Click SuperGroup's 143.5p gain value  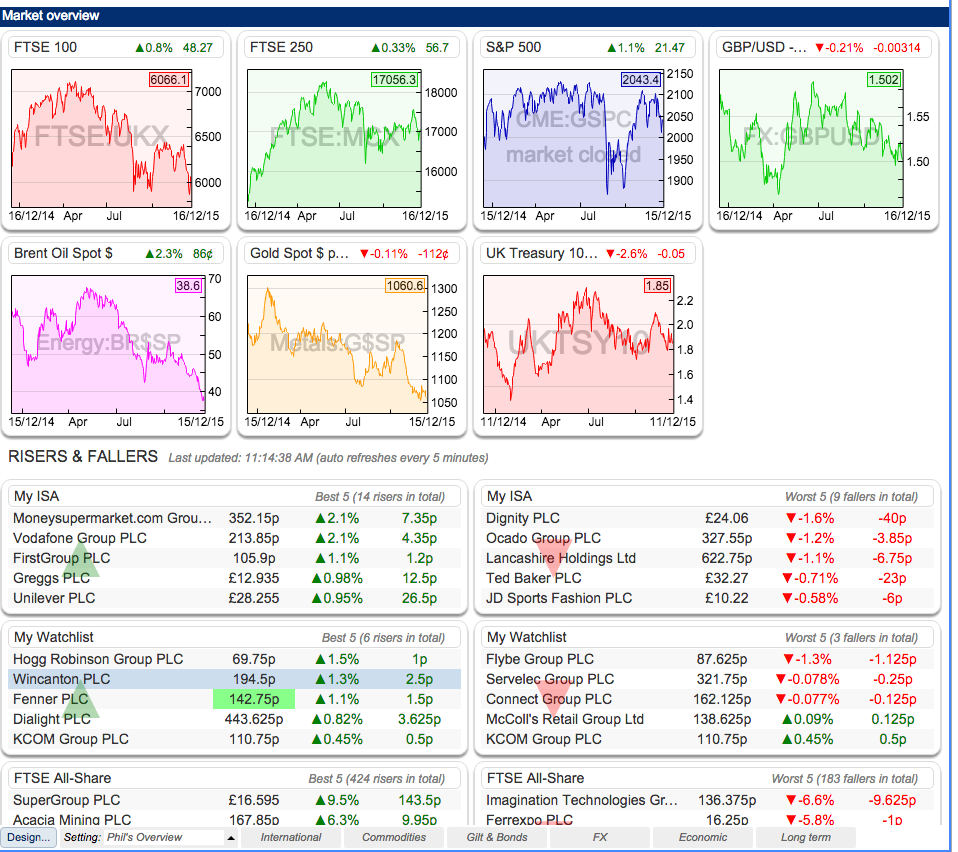click(x=419, y=800)
